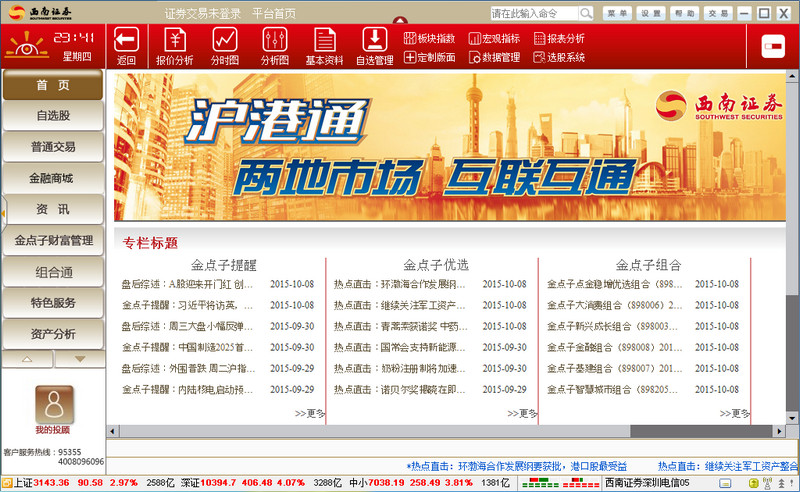Select 自选股 in the sidebar

[53, 116]
